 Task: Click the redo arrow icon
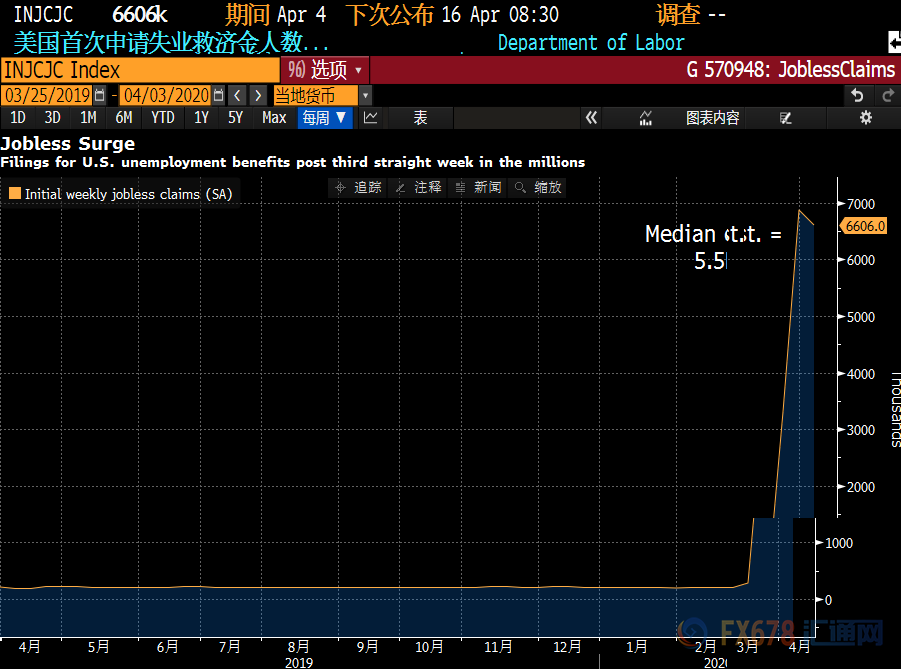[887, 95]
